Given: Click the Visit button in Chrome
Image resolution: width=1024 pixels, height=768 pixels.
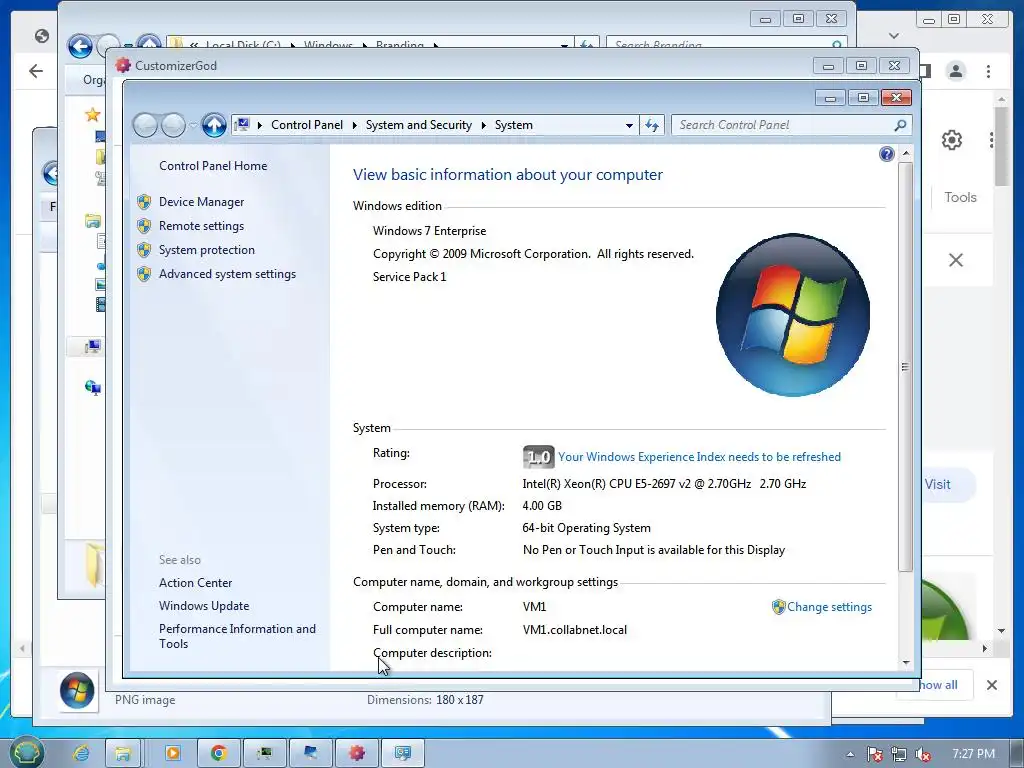Looking at the screenshot, I should (937, 485).
